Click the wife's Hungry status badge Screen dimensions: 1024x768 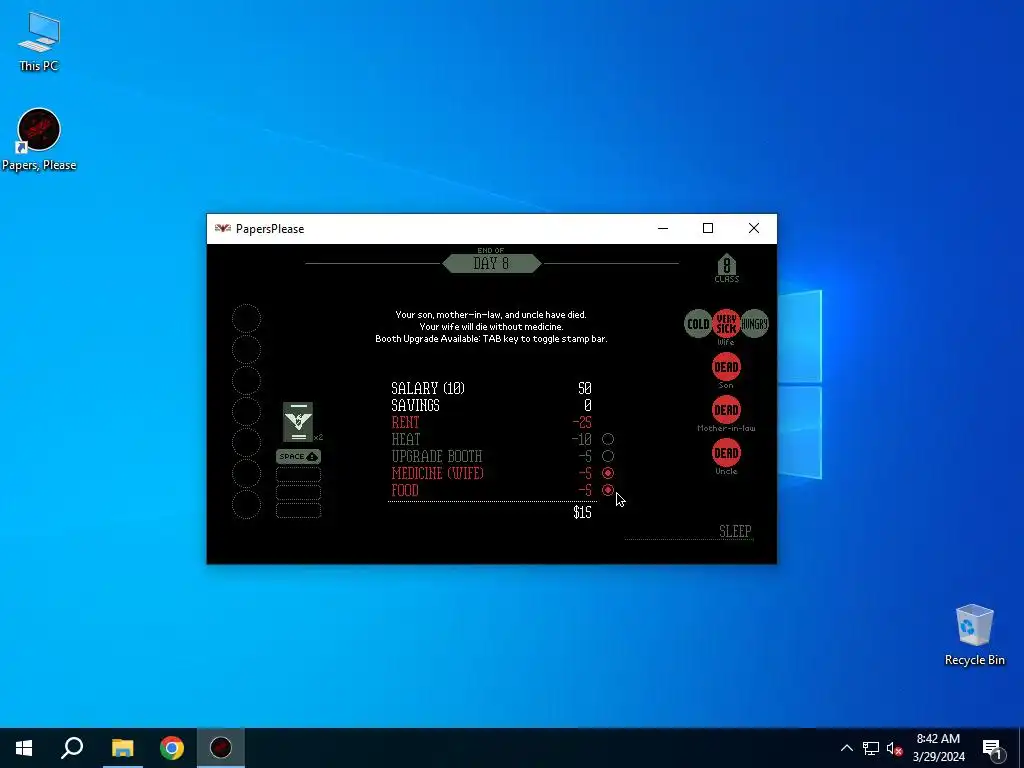coord(754,324)
